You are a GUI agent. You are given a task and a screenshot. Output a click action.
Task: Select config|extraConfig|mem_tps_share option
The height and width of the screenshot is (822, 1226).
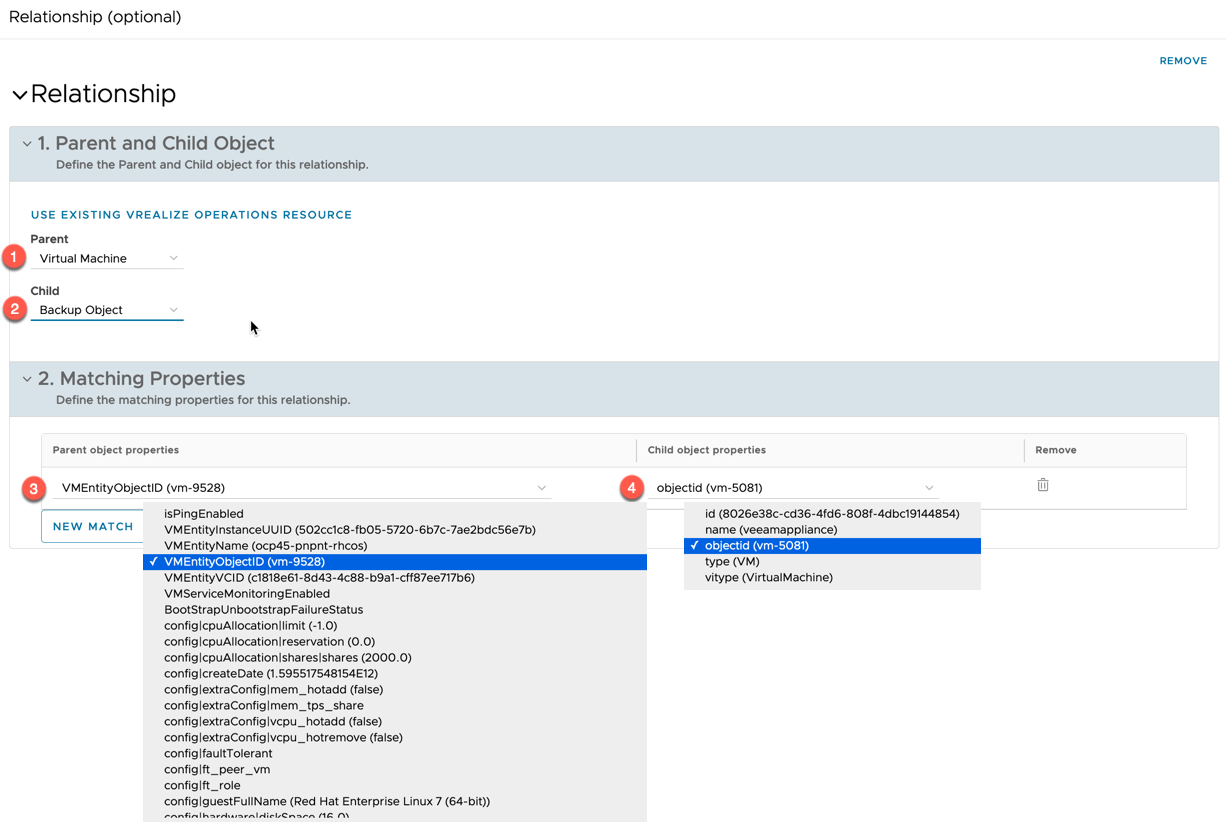(395, 706)
